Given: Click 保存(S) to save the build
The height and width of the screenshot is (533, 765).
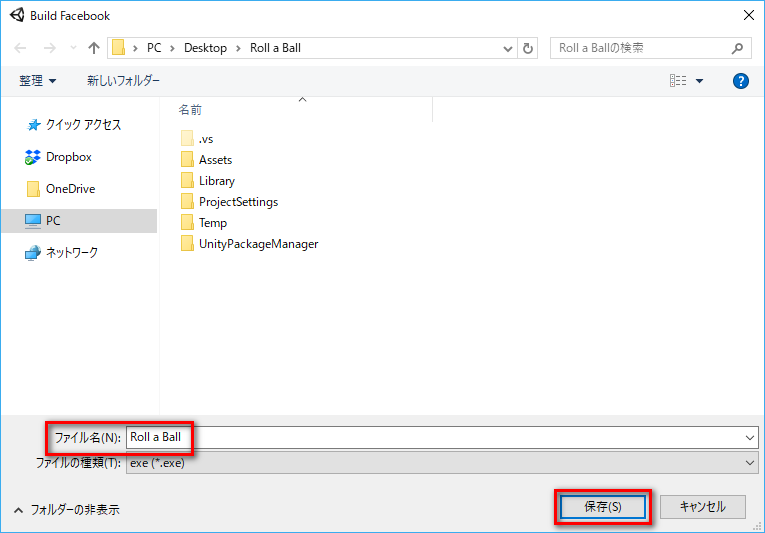Looking at the screenshot, I should point(603,507).
